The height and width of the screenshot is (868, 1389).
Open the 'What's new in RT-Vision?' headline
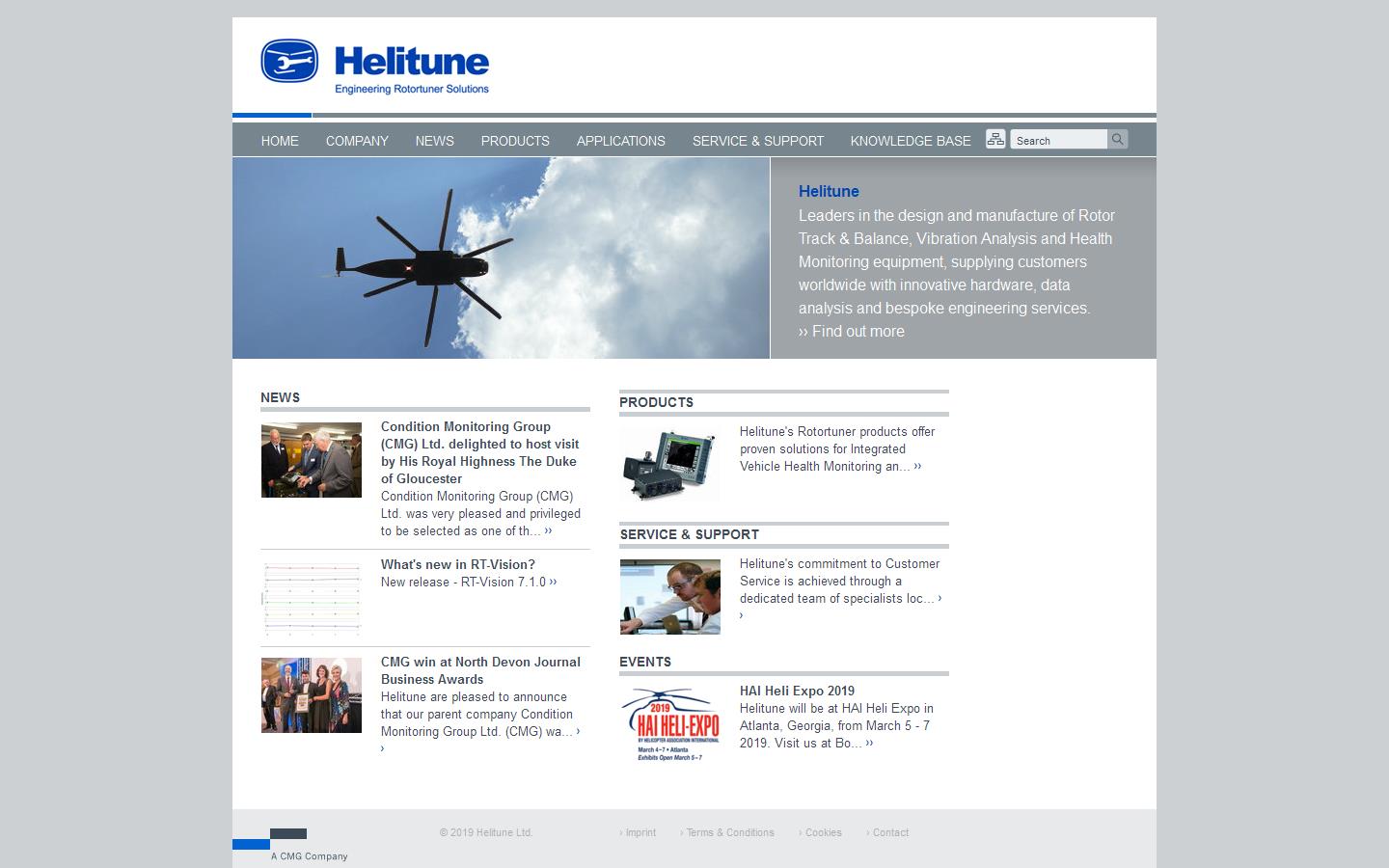[x=456, y=565]
